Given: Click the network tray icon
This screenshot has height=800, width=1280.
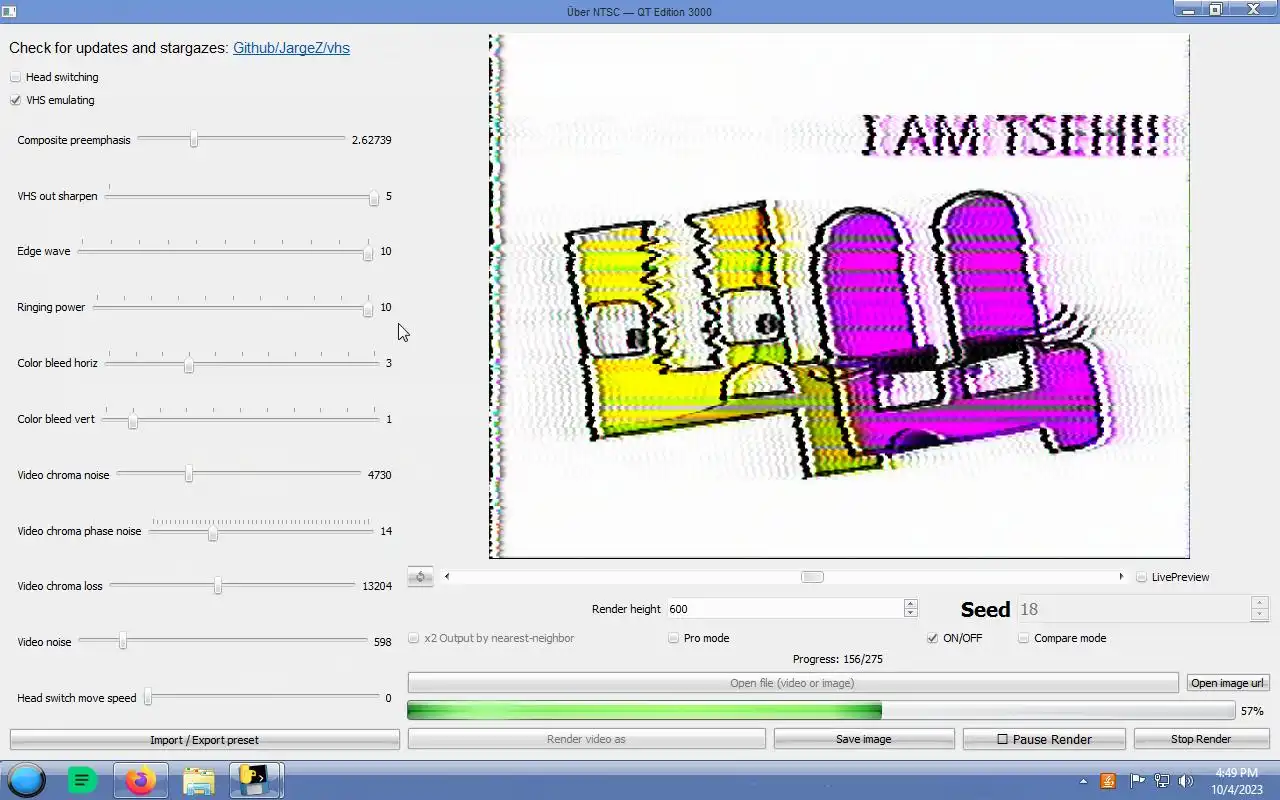Looking at the screenshot, I should 1161,781.
